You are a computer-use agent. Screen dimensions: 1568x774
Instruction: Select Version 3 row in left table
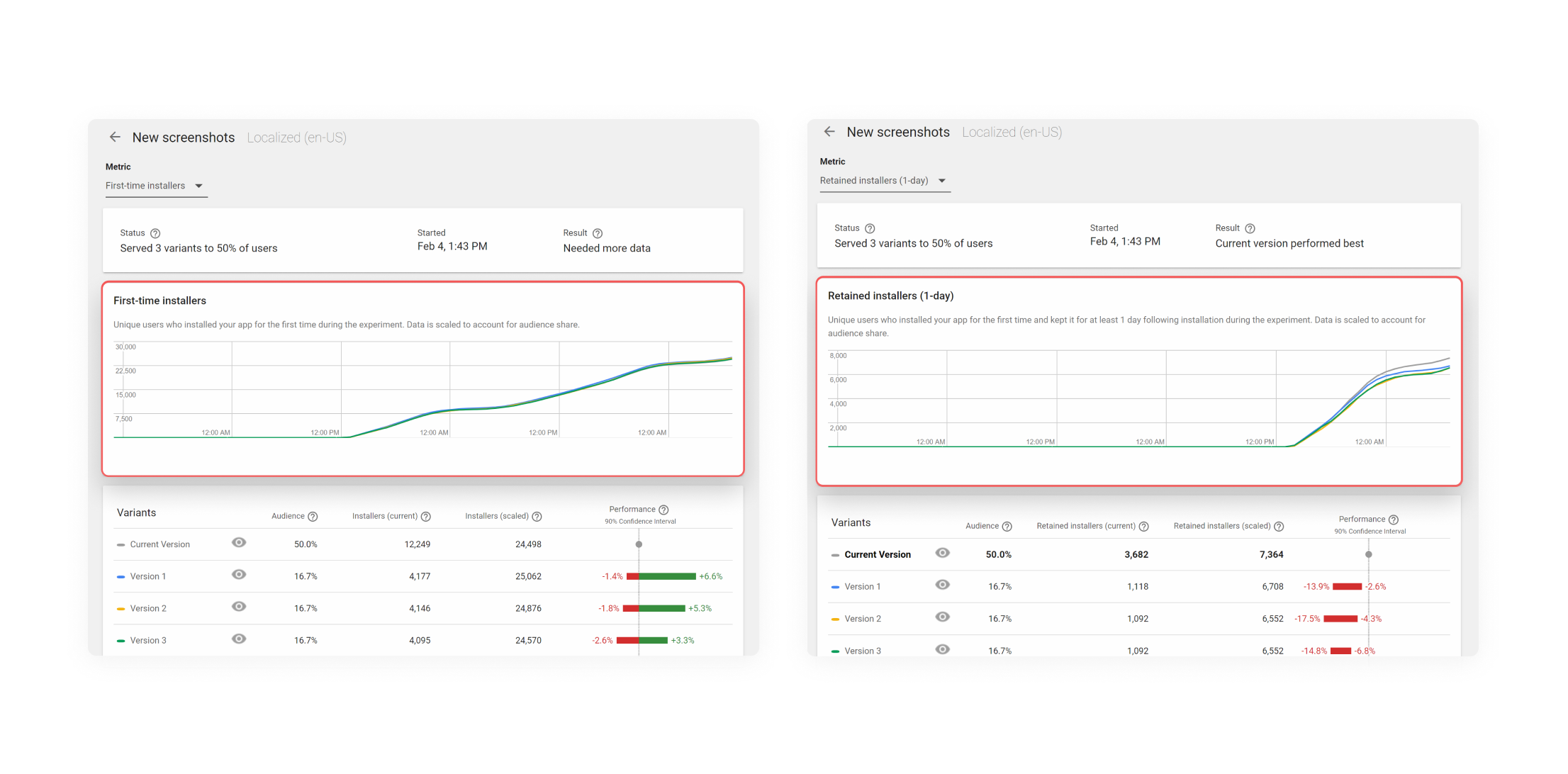[x=148, y=640]
